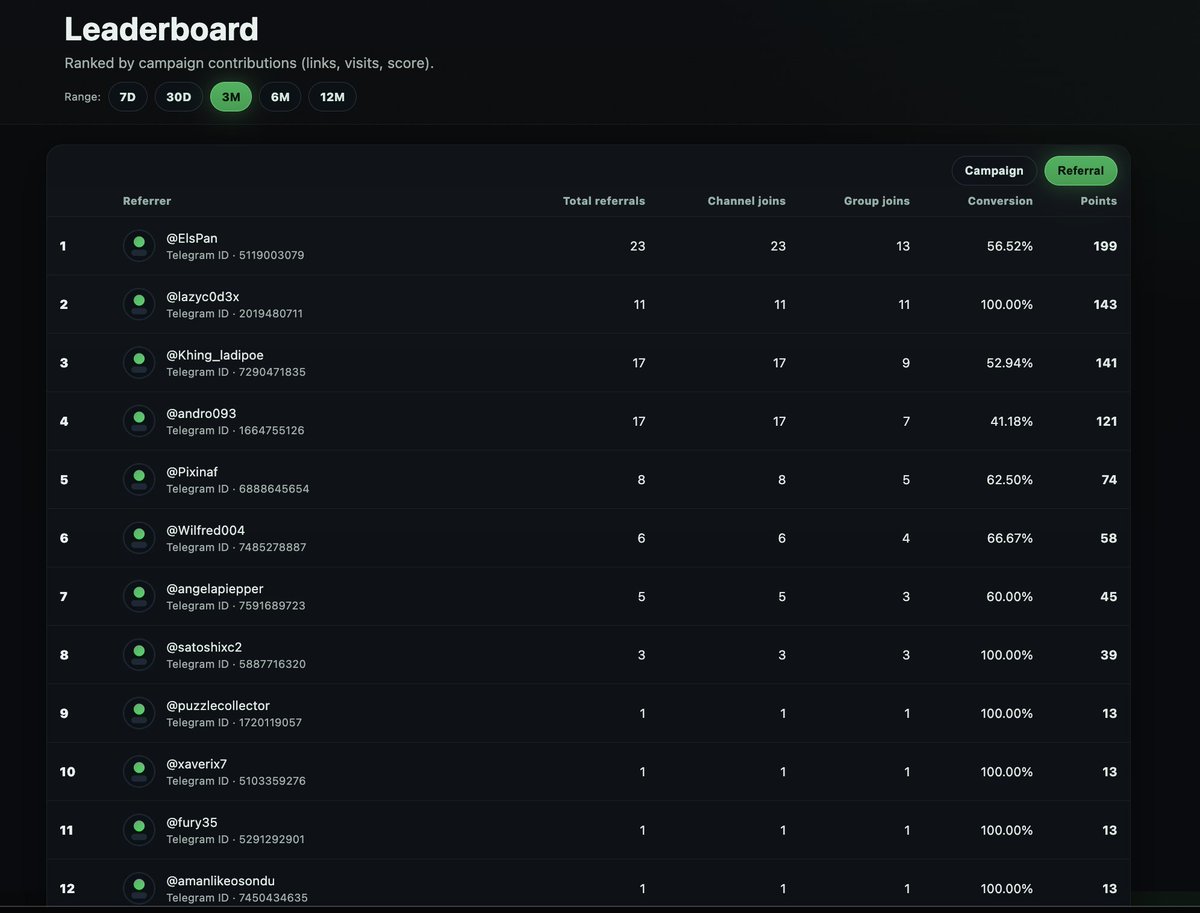The height and width of the screenshot is (913, 1200).
Task: Open the @lazyc0d3x referrer name
Action: click(x=203, y=297)
